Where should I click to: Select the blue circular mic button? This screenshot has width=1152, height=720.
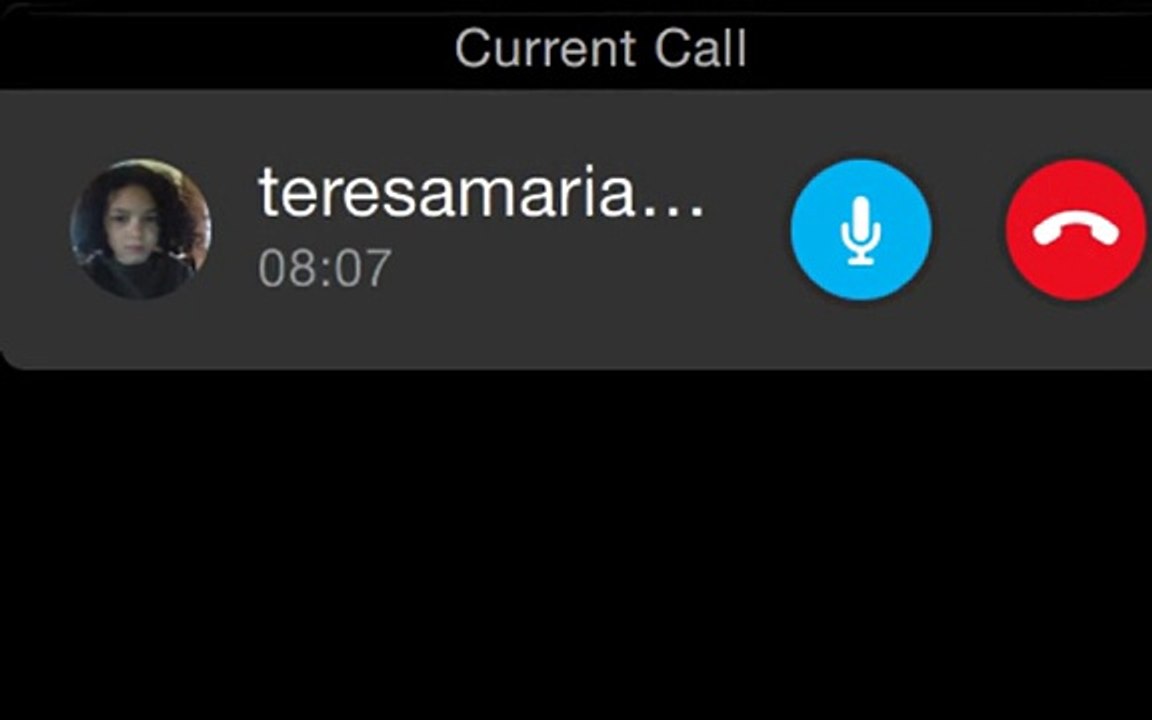coord(861,229)
